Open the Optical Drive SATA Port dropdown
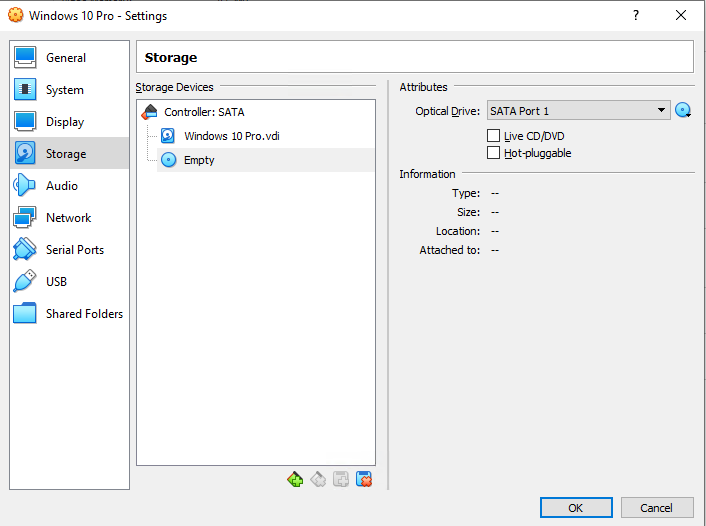 tap(579, 110)
